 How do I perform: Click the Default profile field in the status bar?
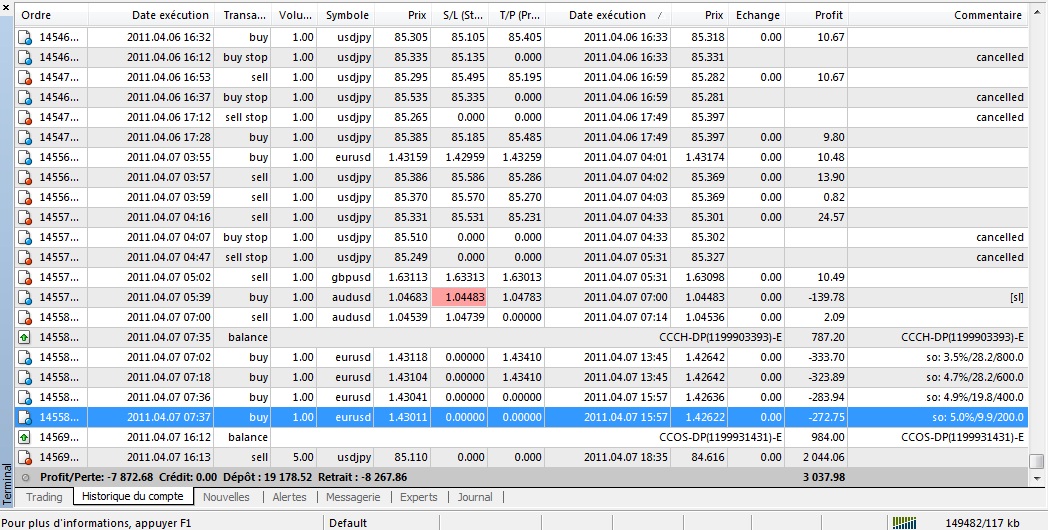pos(348,522)
